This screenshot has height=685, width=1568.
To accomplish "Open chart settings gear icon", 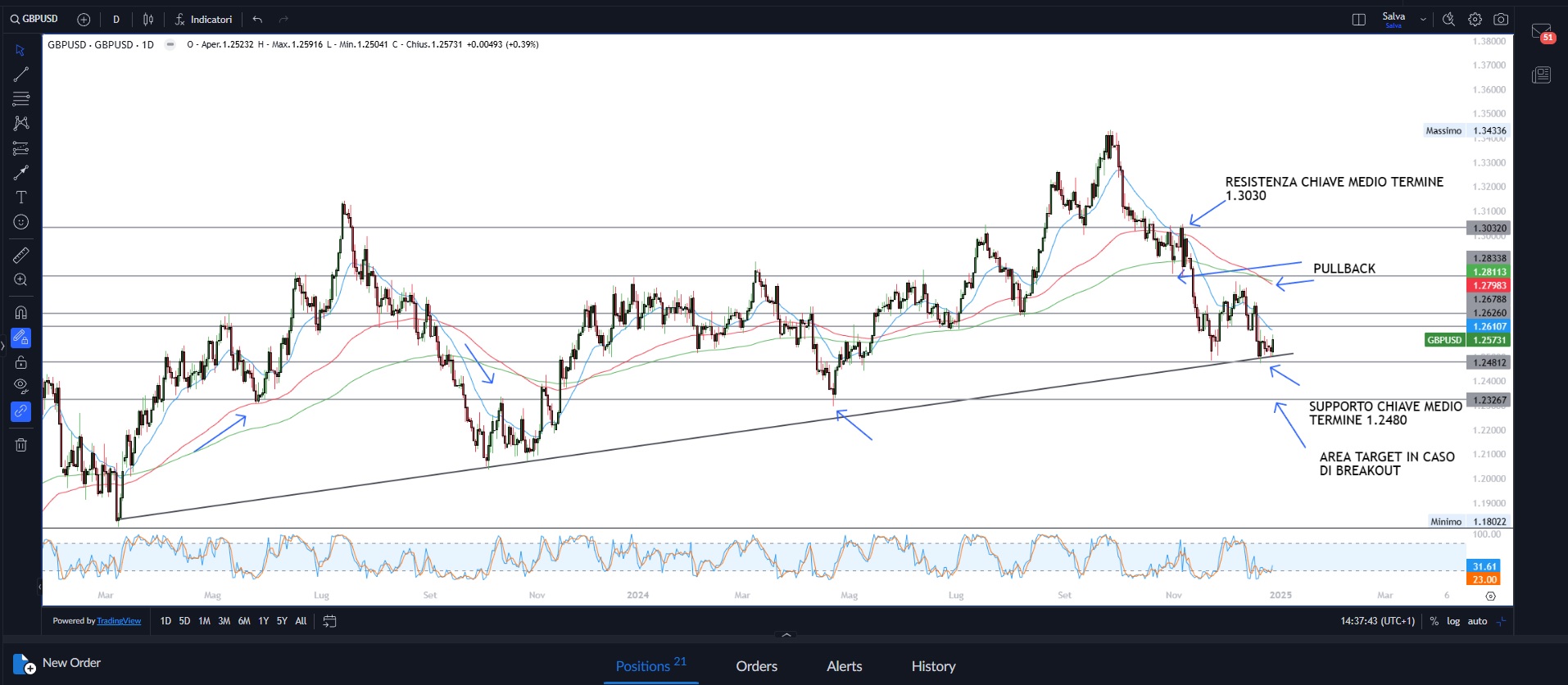I will coord(1475,20).
